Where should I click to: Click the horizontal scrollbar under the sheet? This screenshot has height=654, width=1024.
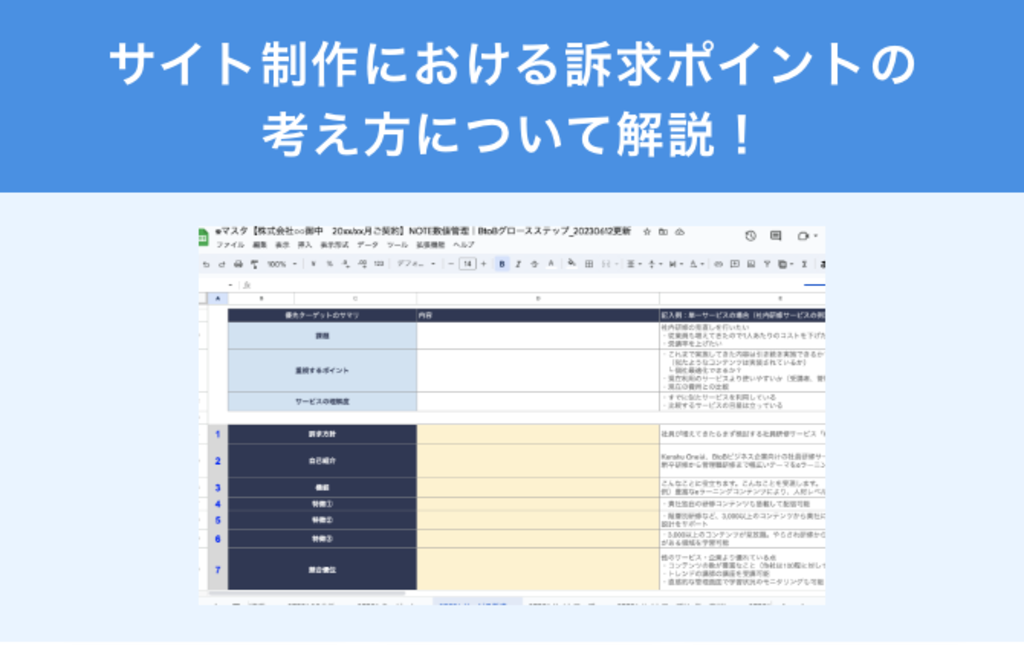[x=307, y=595]
